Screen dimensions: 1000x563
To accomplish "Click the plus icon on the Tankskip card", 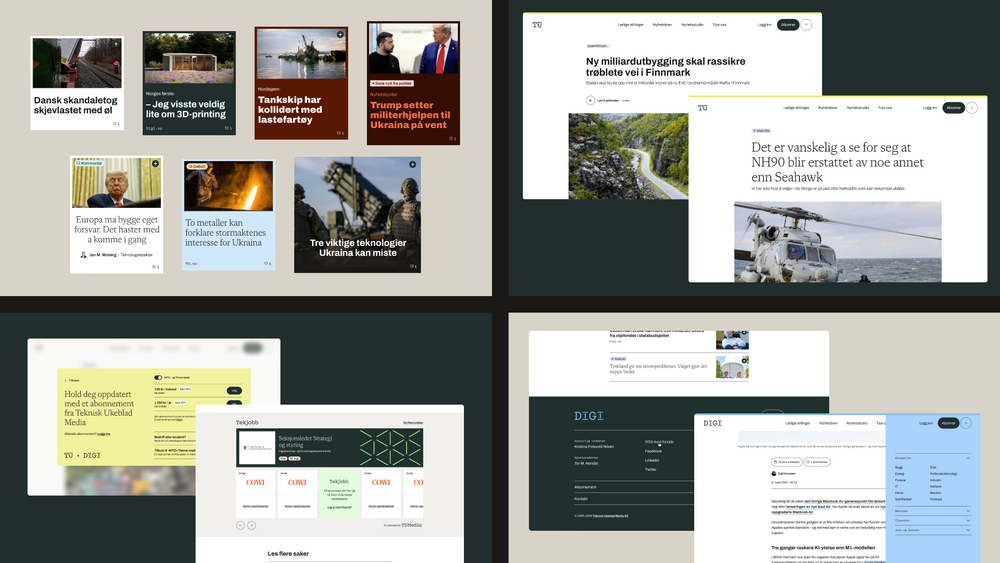I will (x=340, y=34).
